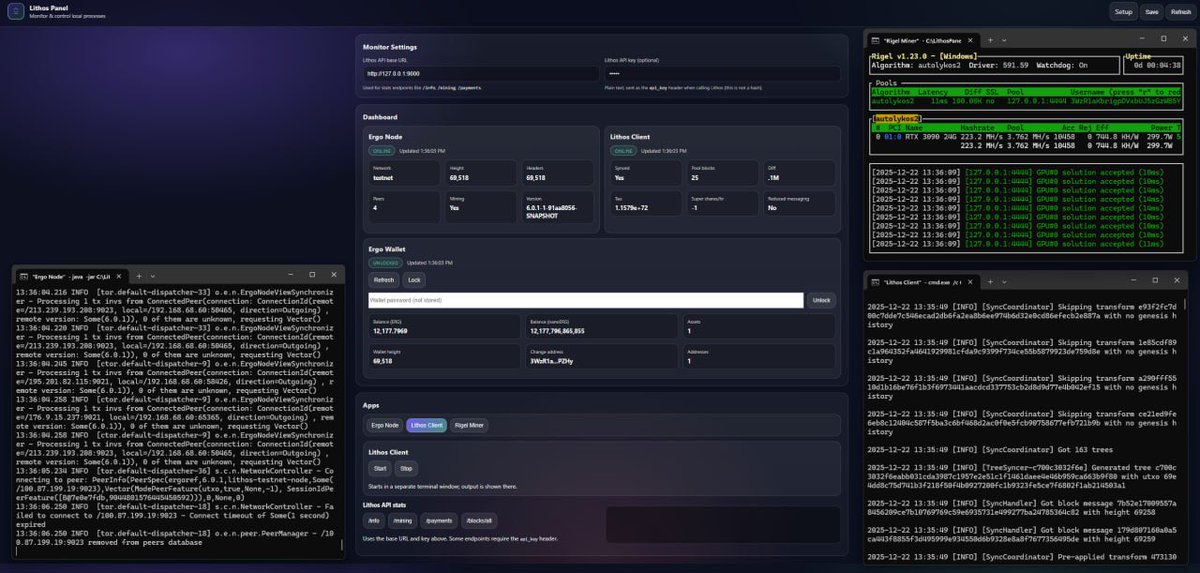
Task: Click the header Refresh button
Action: coord(1181,12)
